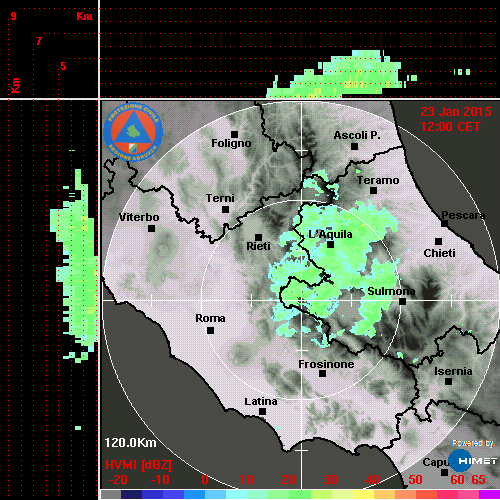Select the Foligno city marker square
500x500 pixels.
[x=234, y=134]
